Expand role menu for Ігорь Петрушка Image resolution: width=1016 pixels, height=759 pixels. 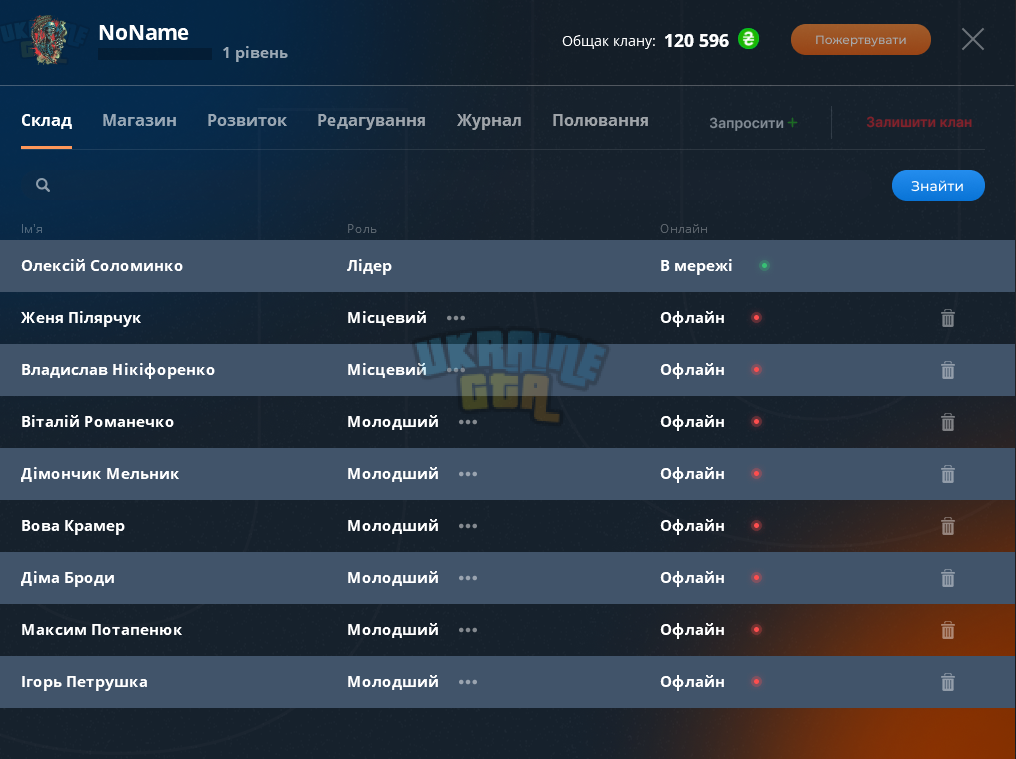[x=468, y=682]
